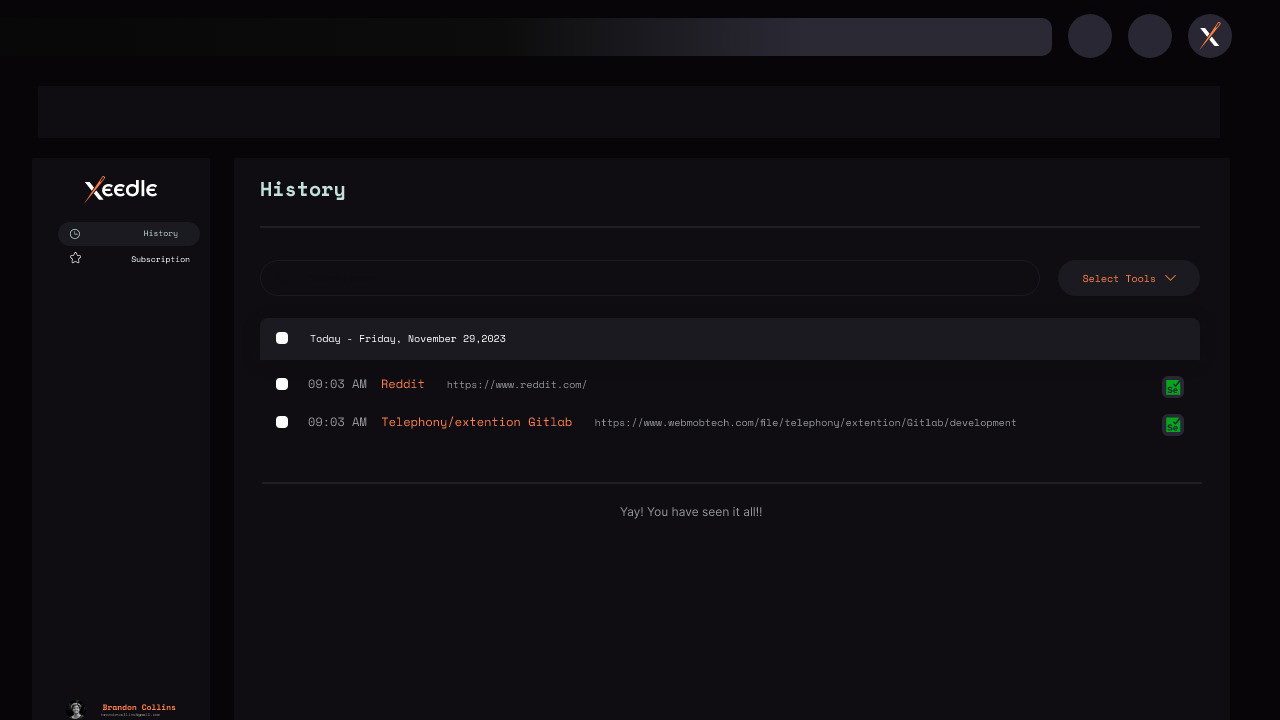
Task: Expand the Select Tools dropdown
Action: click(1129, 278)
